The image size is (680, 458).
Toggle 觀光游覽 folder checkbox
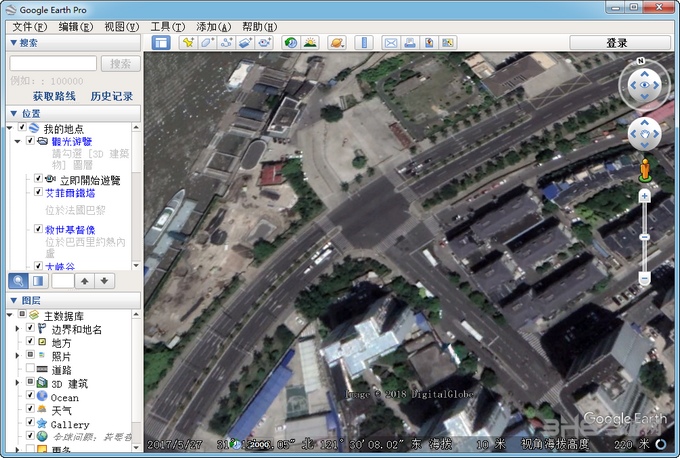[x=30, y=141]
